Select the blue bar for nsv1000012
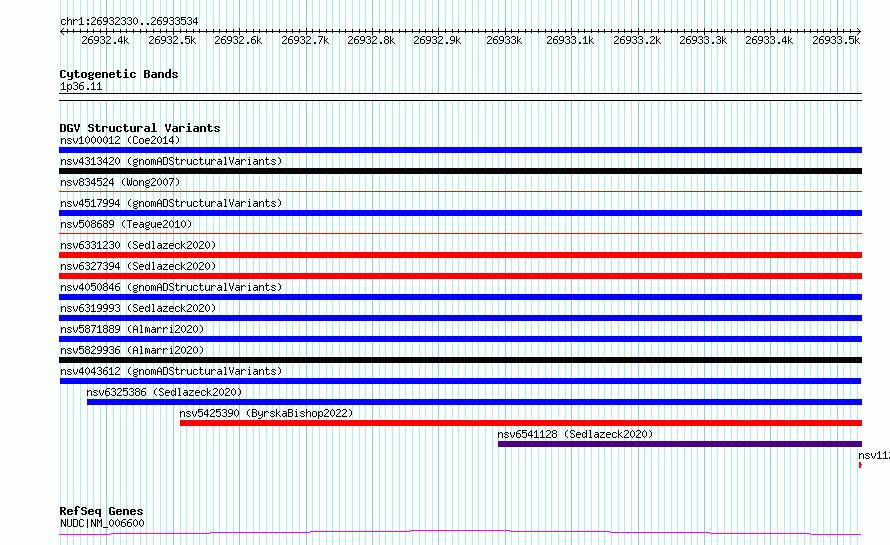890x545 pixels. click(x=460, y=150)
